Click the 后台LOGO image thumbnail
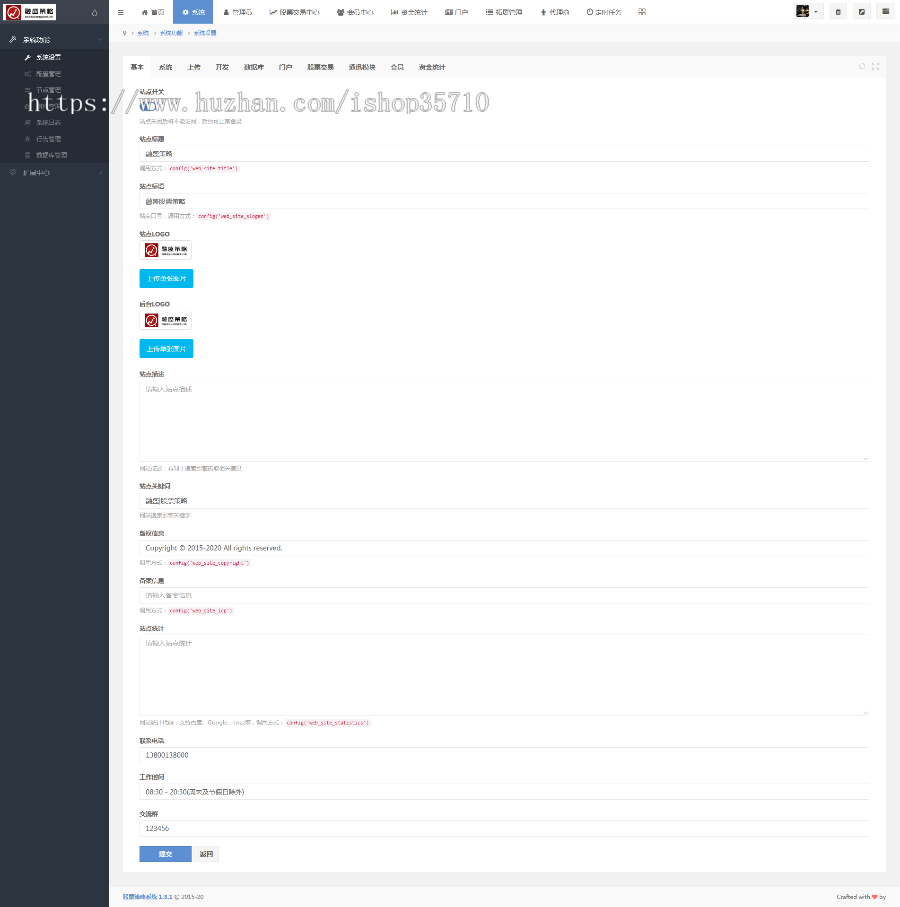Image resolution: width=900 pixels, height=907 pixels. click(165, 320)
